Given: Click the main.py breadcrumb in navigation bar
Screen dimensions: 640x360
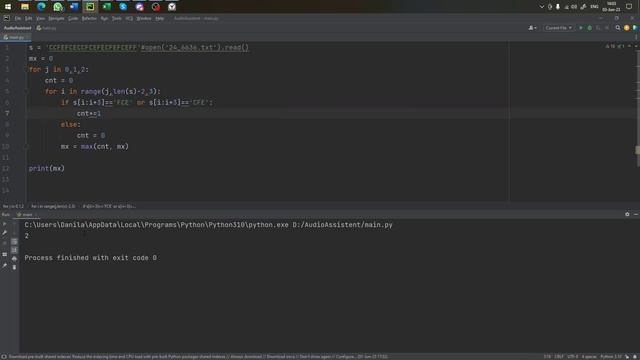Looking at the screenshot, I should [47, 28].
